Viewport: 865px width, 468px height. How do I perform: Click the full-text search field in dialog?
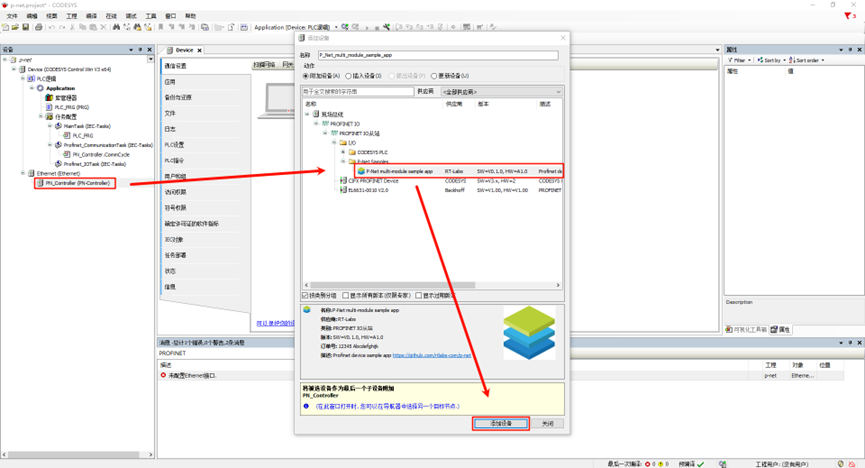[x=357, y=92]
